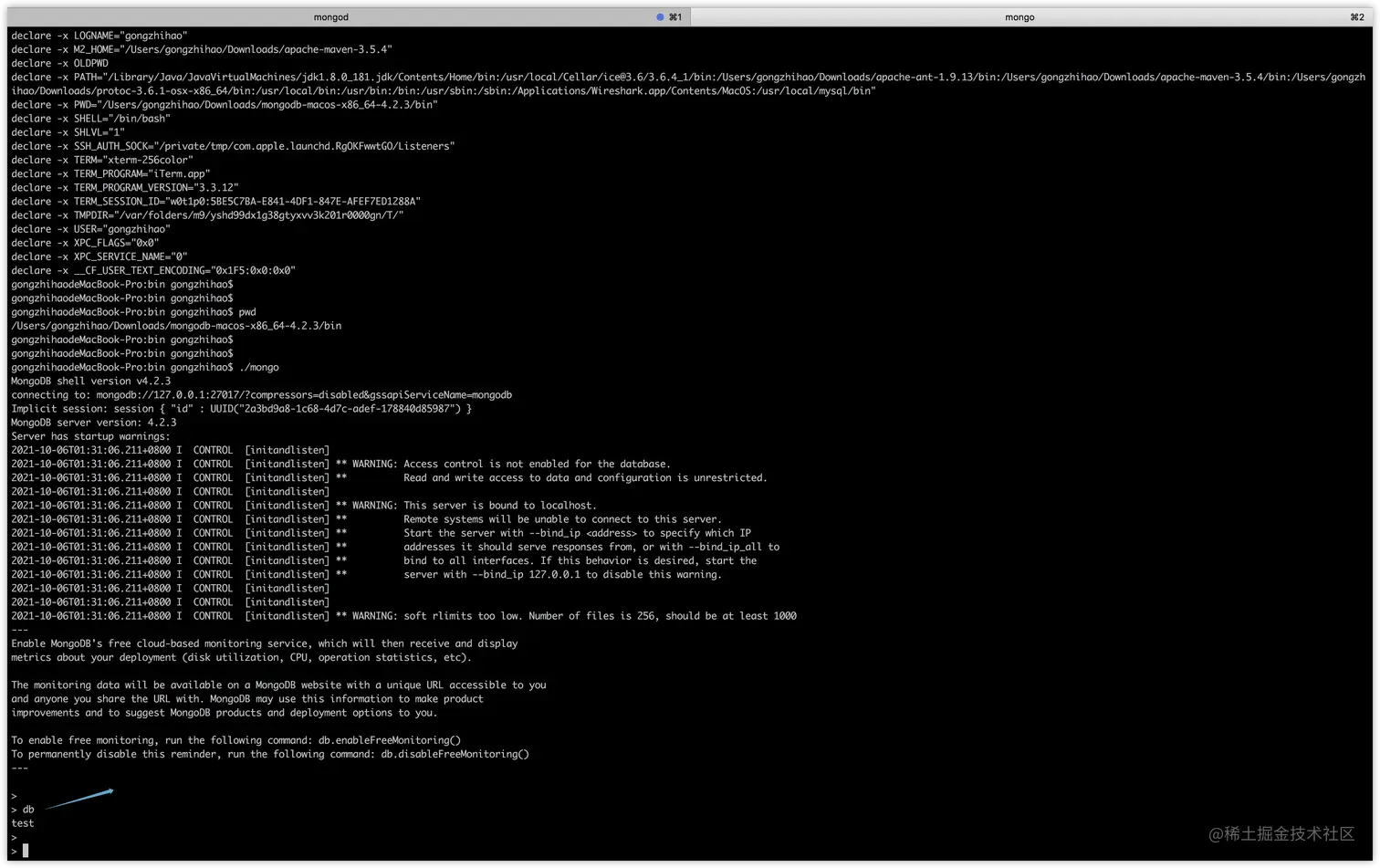Click the 'declare -x OLDPWD' line
Image resolution: width=1380 pixels, height=868 pixels.
click(x=59, y=63)
